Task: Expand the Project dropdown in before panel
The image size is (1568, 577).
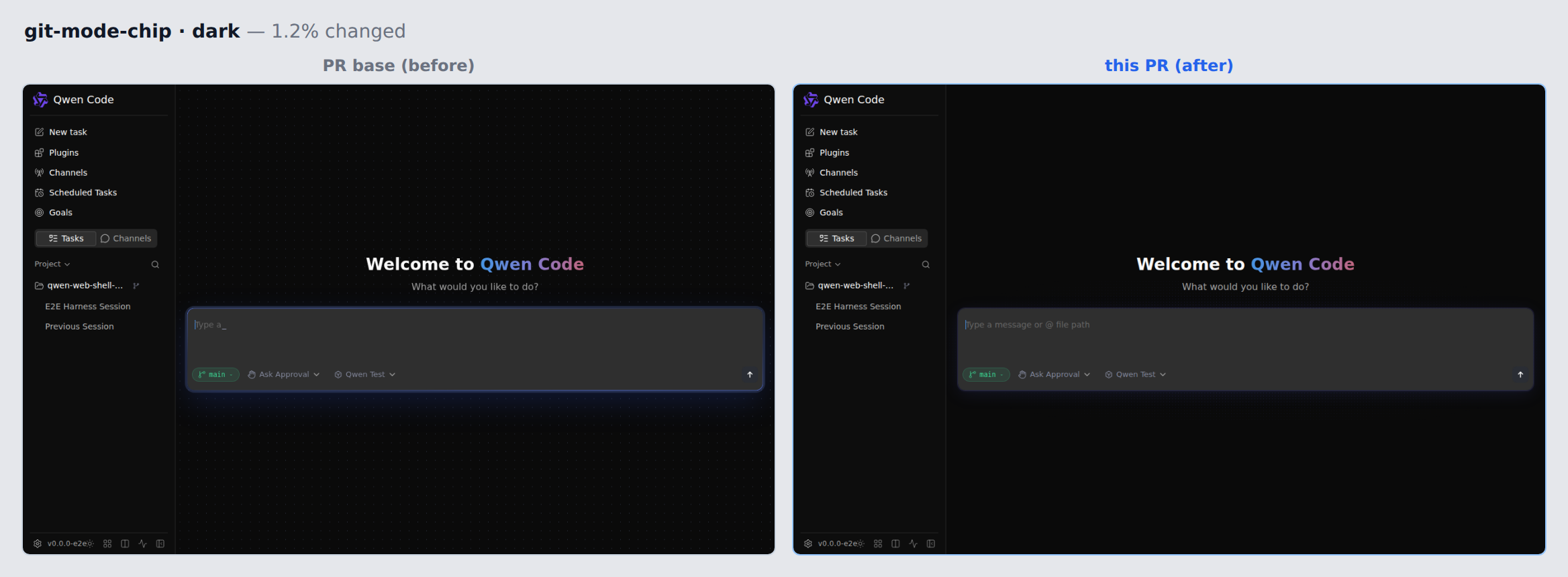Action: point(52,264)
